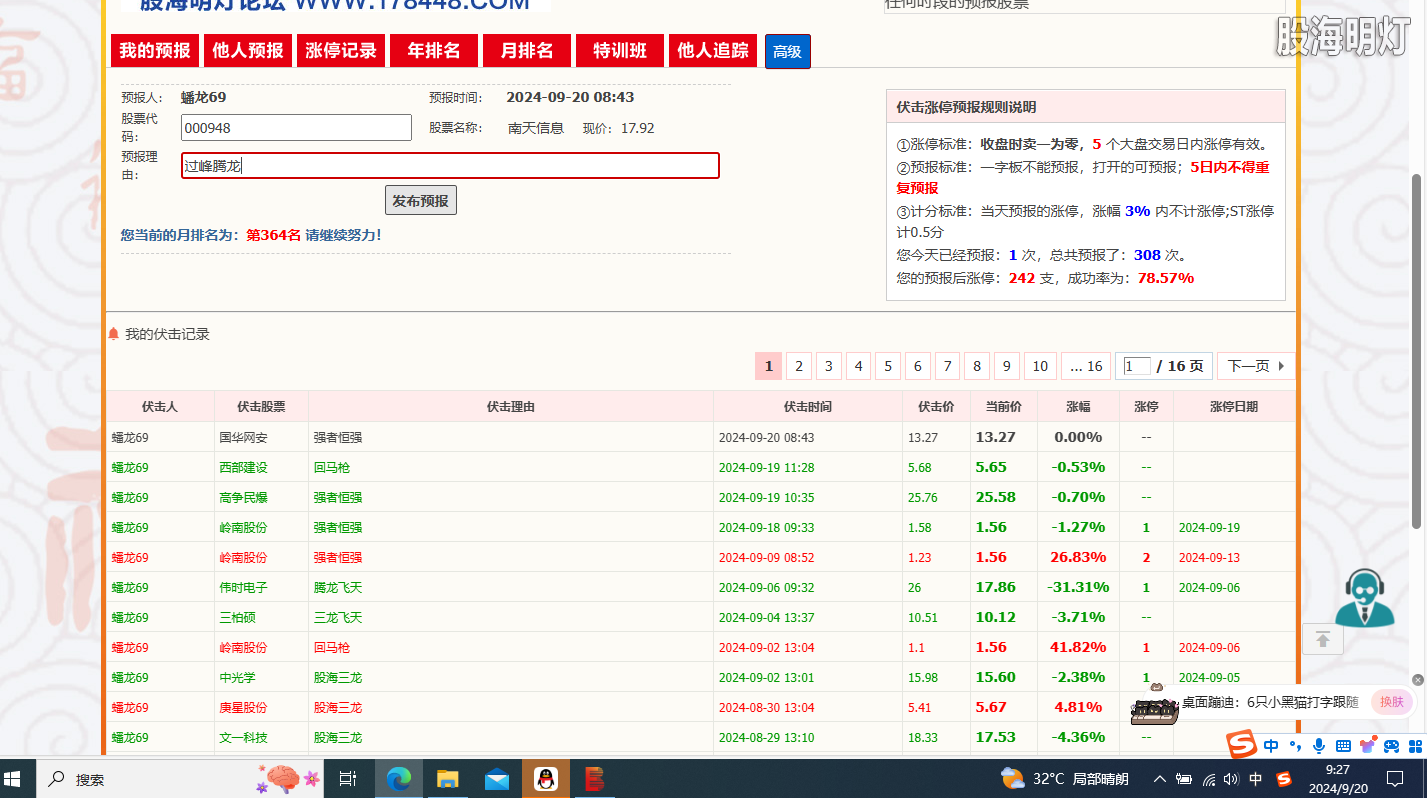Click the red B app taskbar icon
This screenshot has height=798, width=1427.
595,779
